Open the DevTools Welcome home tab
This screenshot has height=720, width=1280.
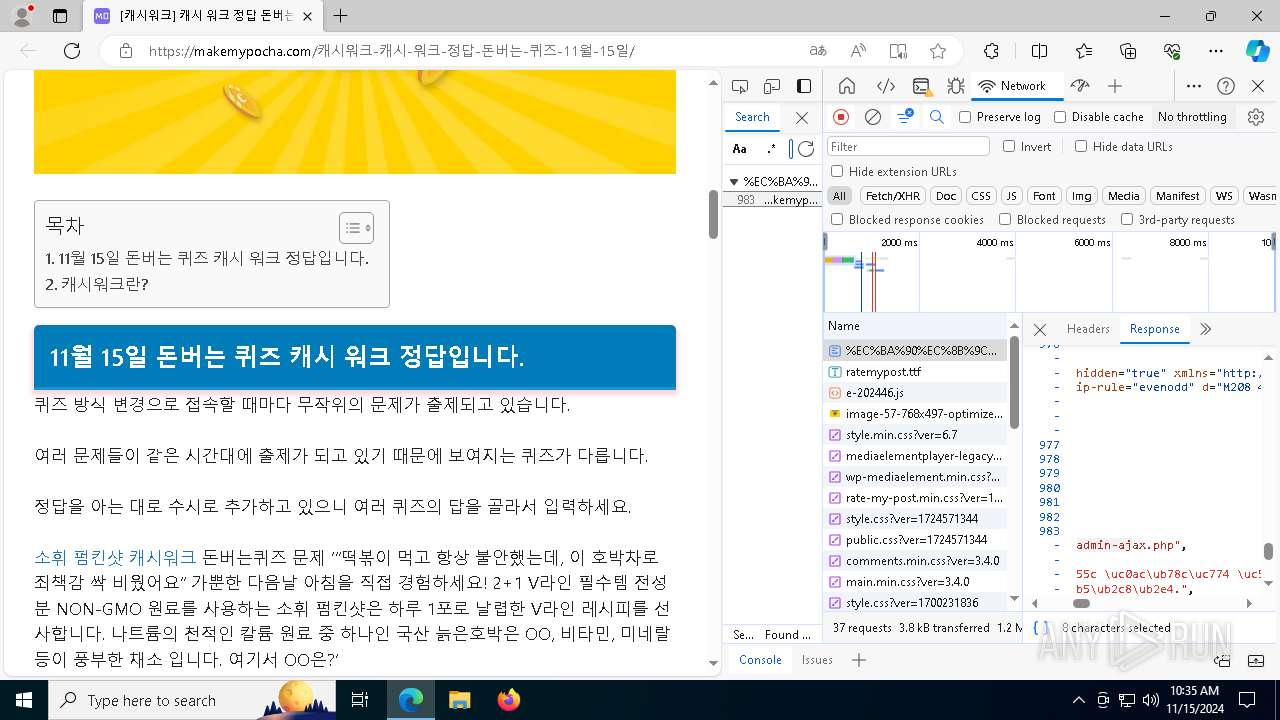click(847, 86)
